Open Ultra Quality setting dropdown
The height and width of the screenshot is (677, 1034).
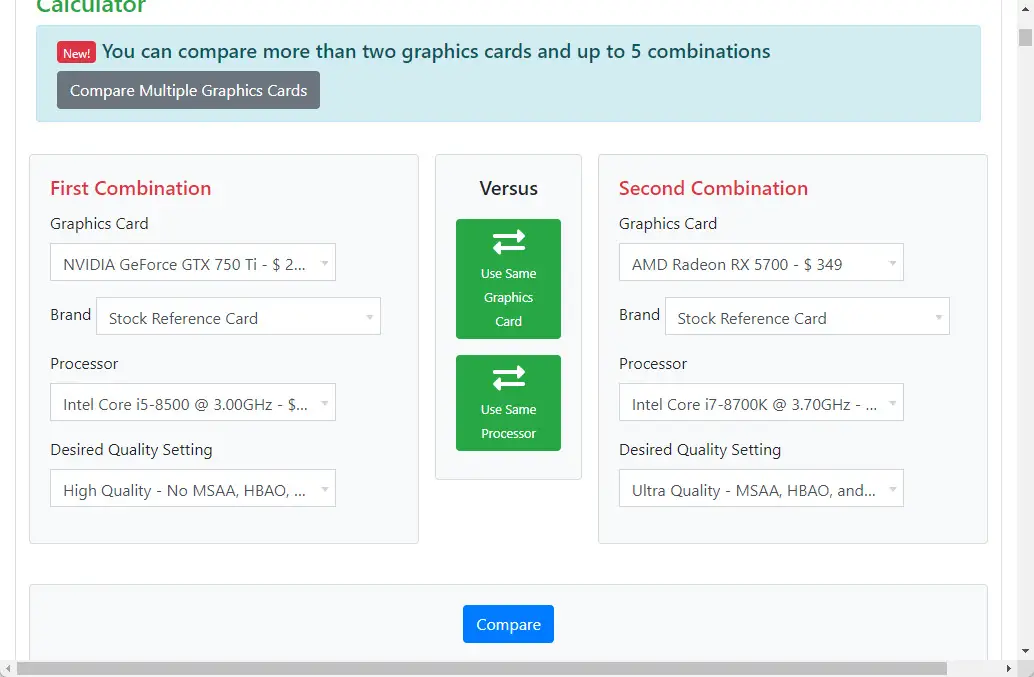tap(761, 488)
